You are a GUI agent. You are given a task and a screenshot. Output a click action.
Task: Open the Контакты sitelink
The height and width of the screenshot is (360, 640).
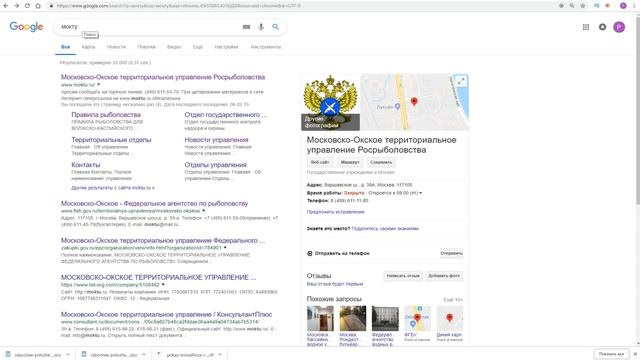pos(86,165)
